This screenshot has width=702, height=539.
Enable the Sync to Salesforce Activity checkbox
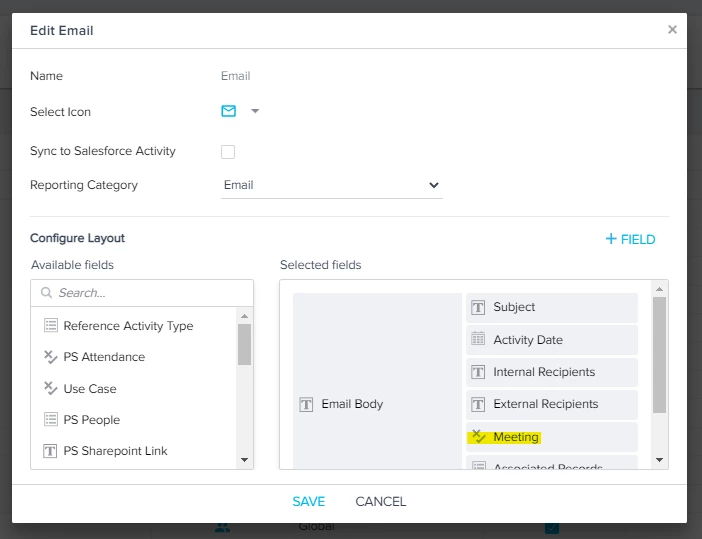tap(228, 152)
